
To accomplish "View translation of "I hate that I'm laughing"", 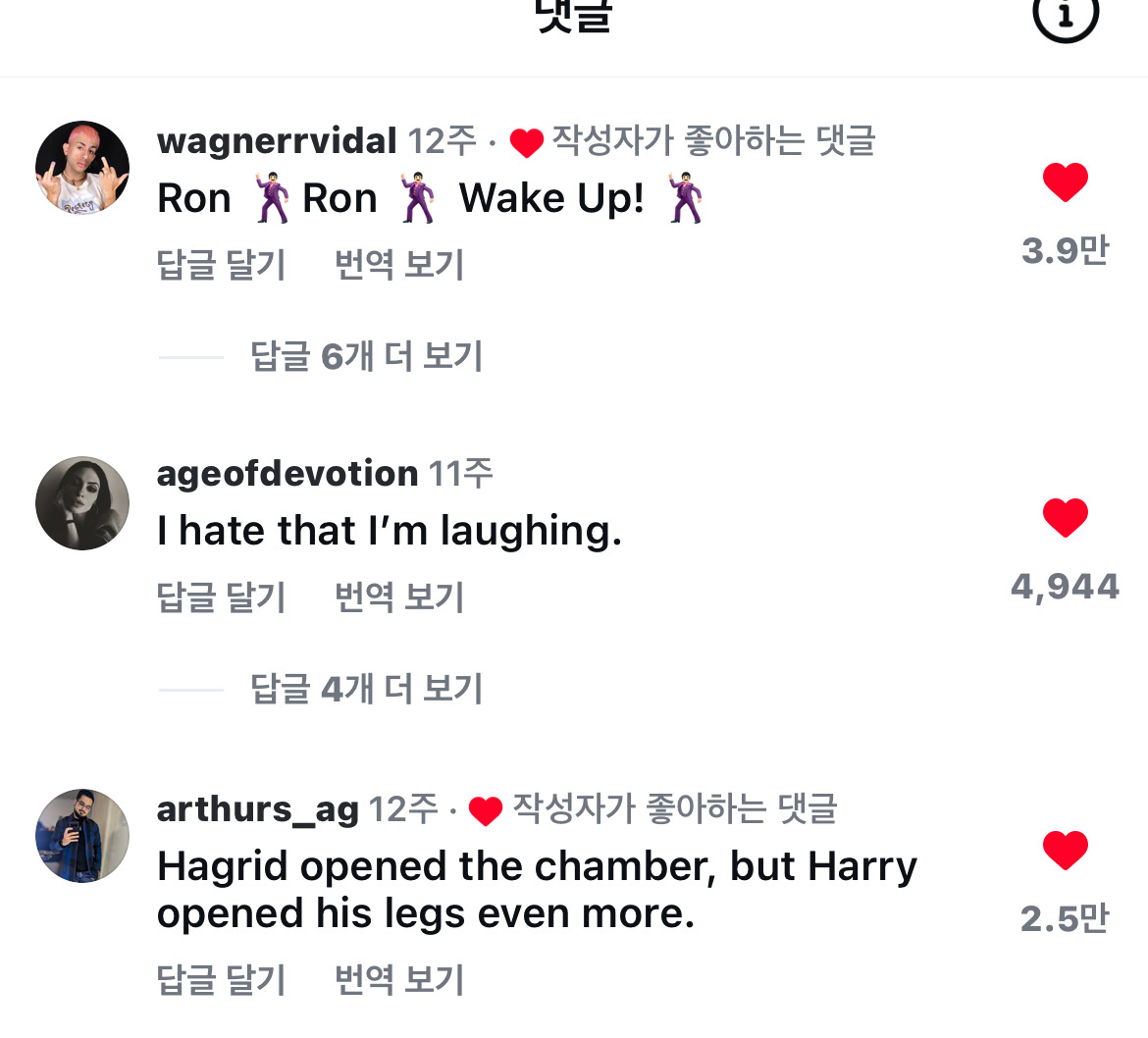I will point(398,598).
